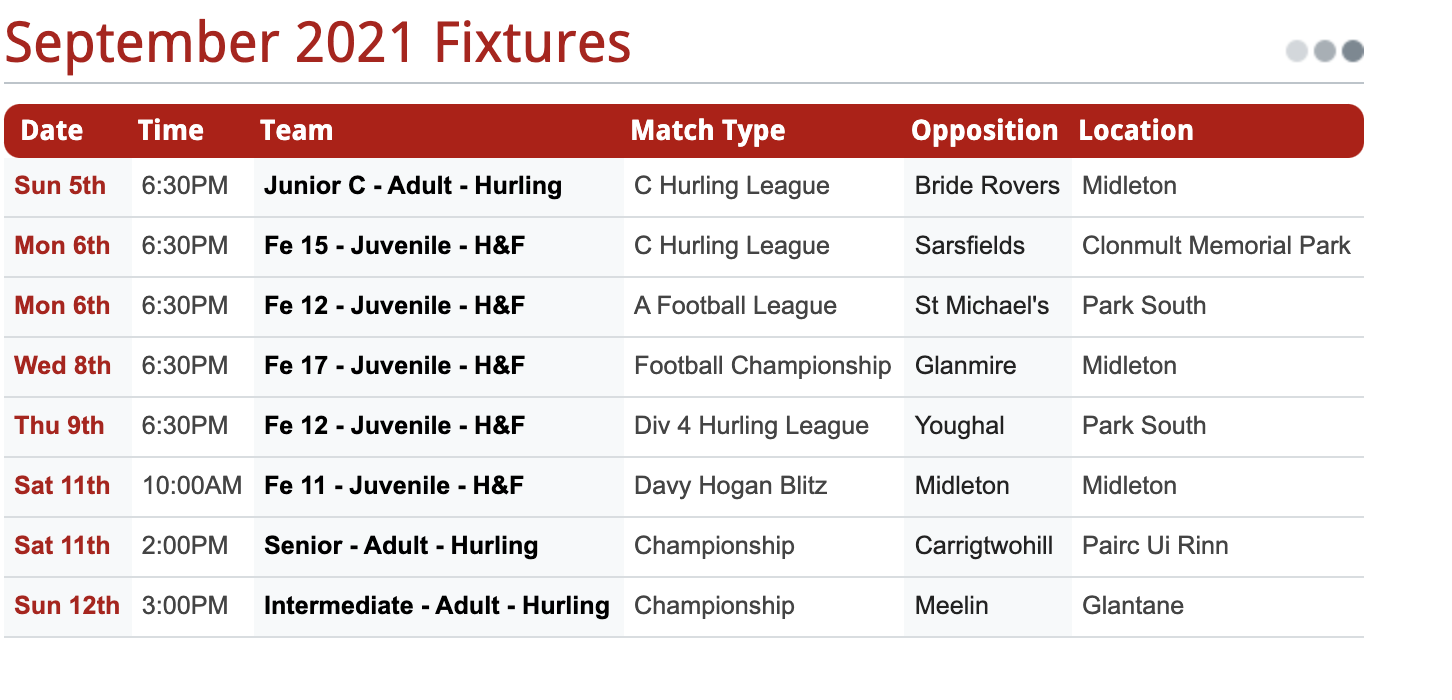Image resolution: width=1452 pixels, height=700 pixels.
Task: Select Junior C - Adult - Hurling team
Action: [x=413, y=186]
